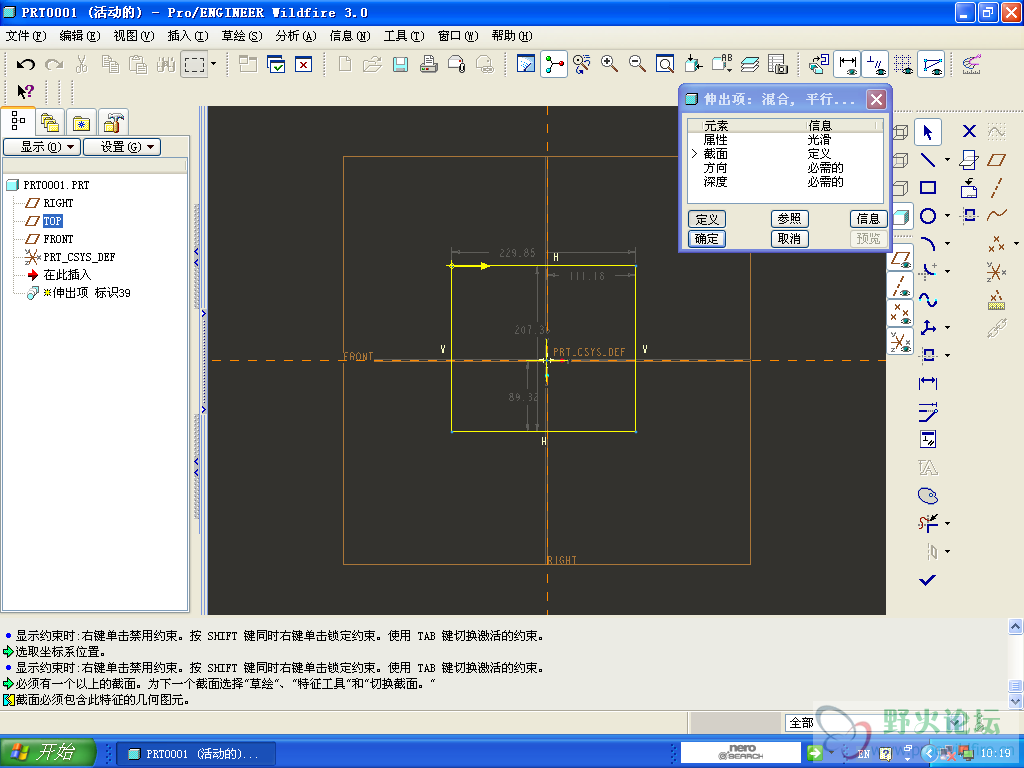Toggle datum plane display
1024x768 pixels.
tap(901, 259)
